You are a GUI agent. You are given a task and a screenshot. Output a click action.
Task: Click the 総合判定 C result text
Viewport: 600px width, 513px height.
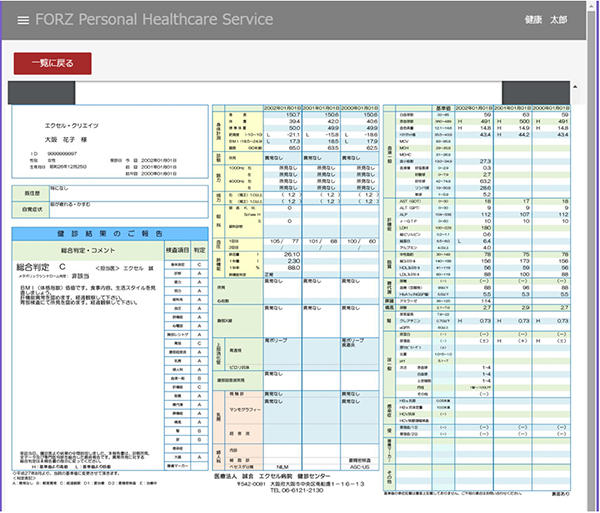tap(50, 267)
